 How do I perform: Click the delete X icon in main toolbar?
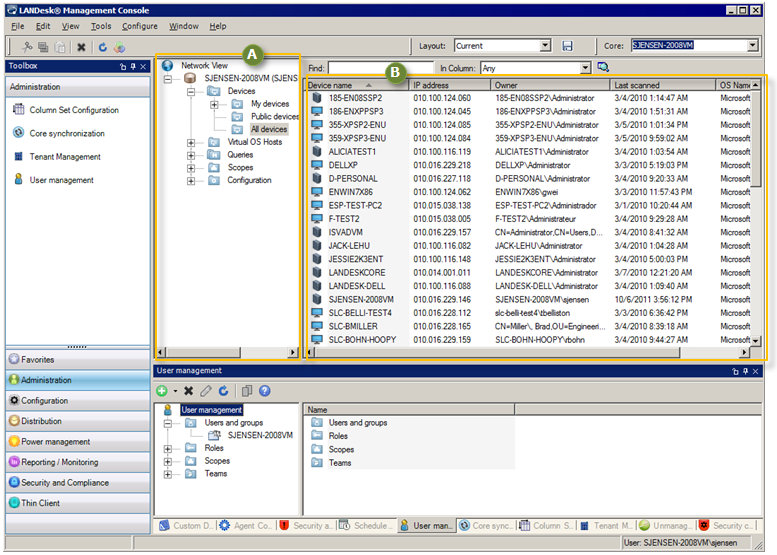pyautogui.click(x=81, y=47)
